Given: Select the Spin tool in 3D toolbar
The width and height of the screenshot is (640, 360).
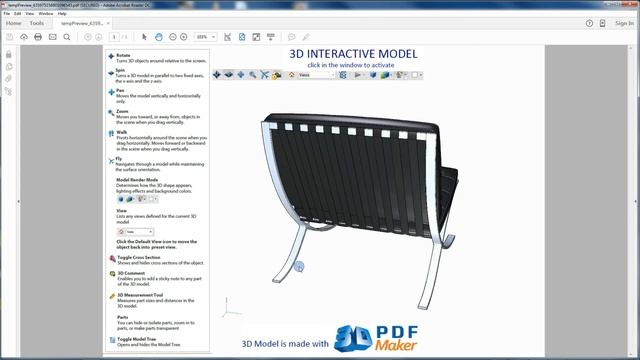Looking at the screenshot, I should (x=229, y=75).
